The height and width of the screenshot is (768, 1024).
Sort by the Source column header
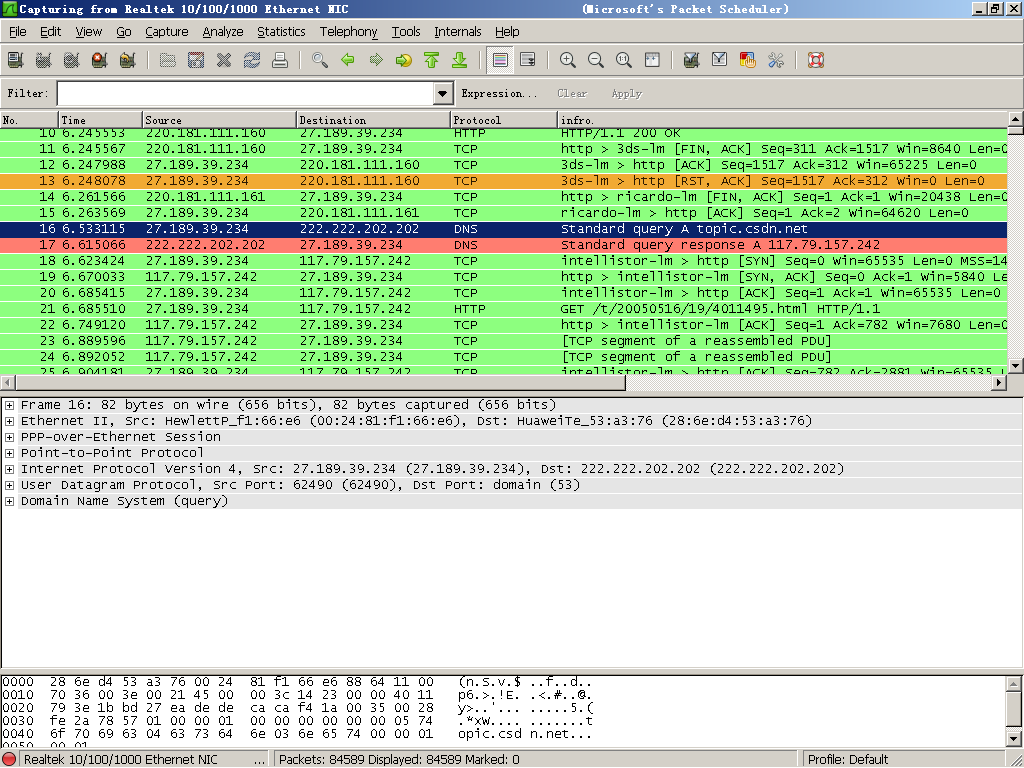coord(219,120)
